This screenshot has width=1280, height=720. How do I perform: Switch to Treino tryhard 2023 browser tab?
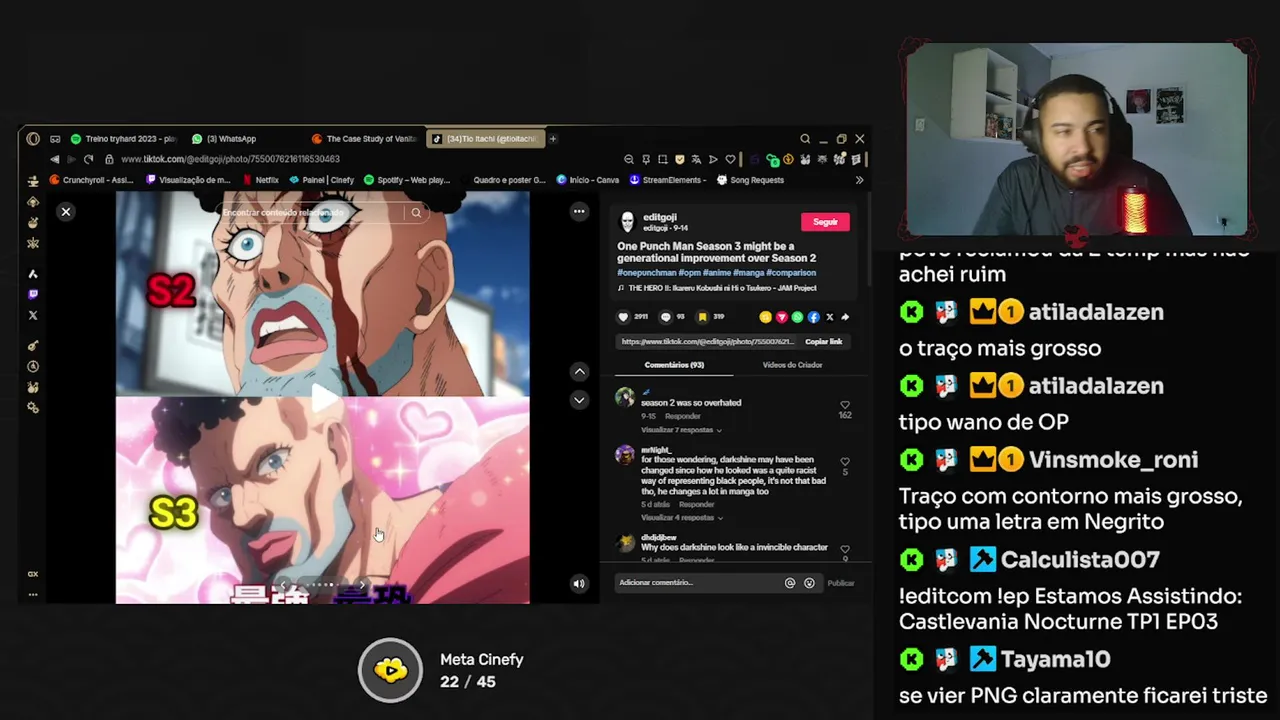click(x=123, y=139)
